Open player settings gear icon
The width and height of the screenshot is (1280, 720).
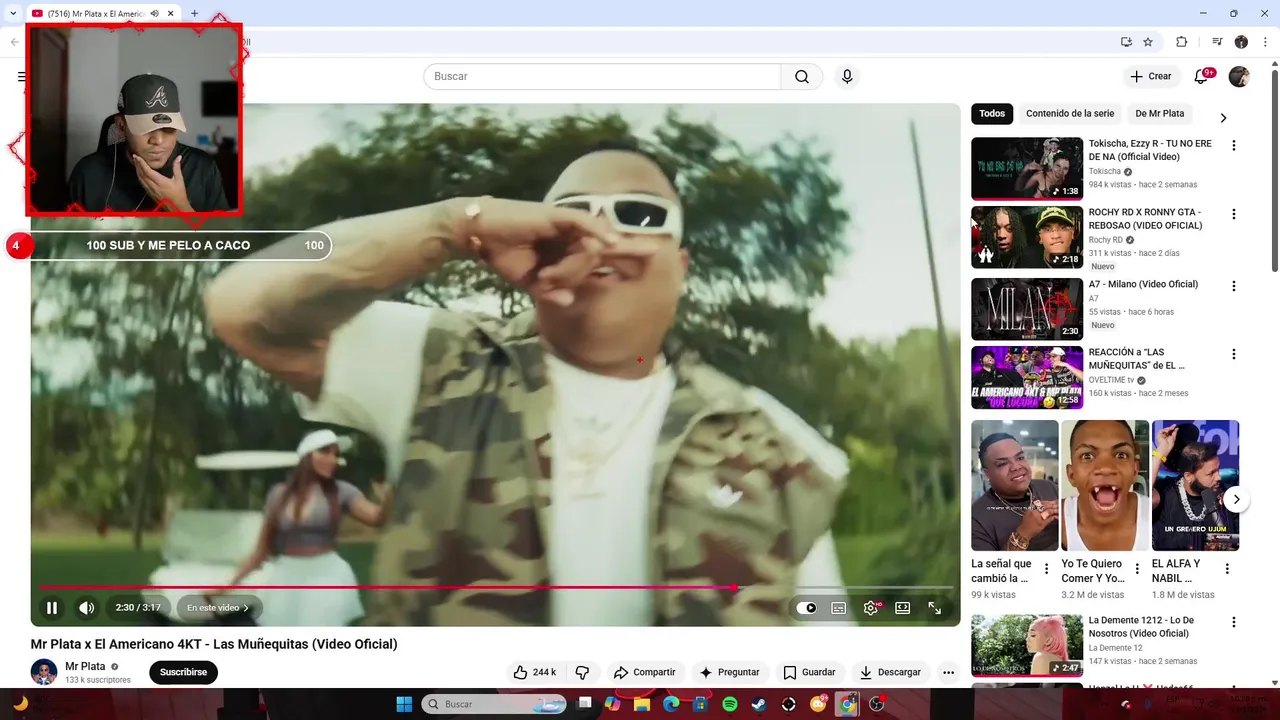coord(871,608)
